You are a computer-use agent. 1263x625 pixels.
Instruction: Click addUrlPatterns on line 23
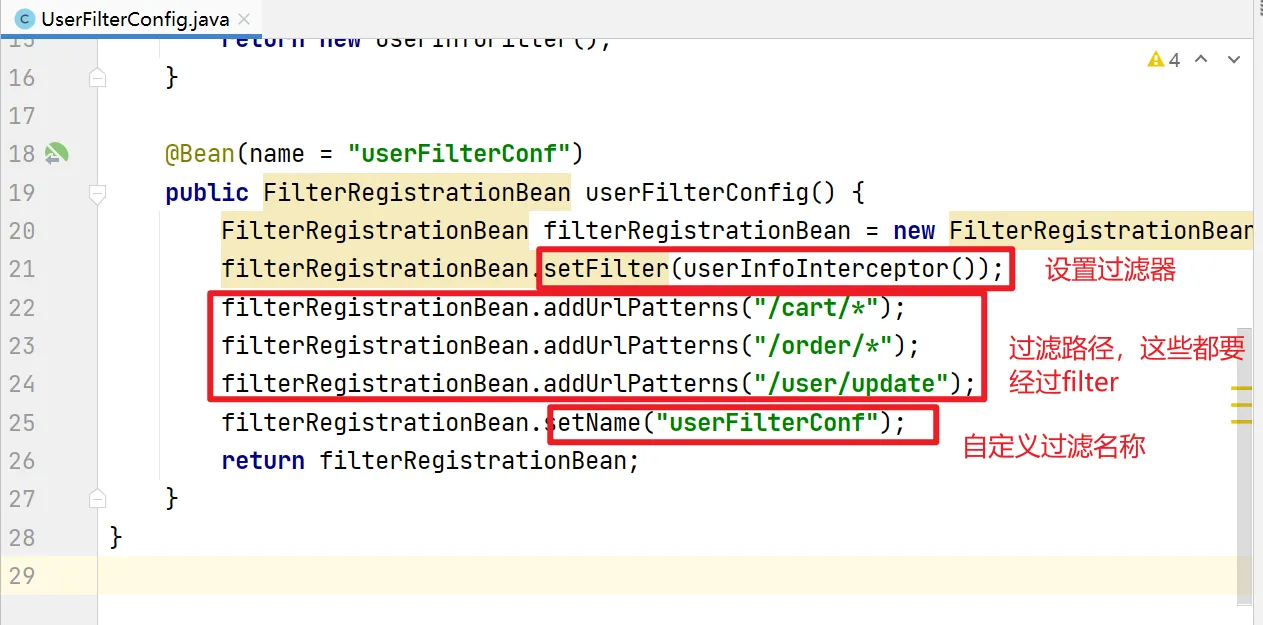point(641,345)
